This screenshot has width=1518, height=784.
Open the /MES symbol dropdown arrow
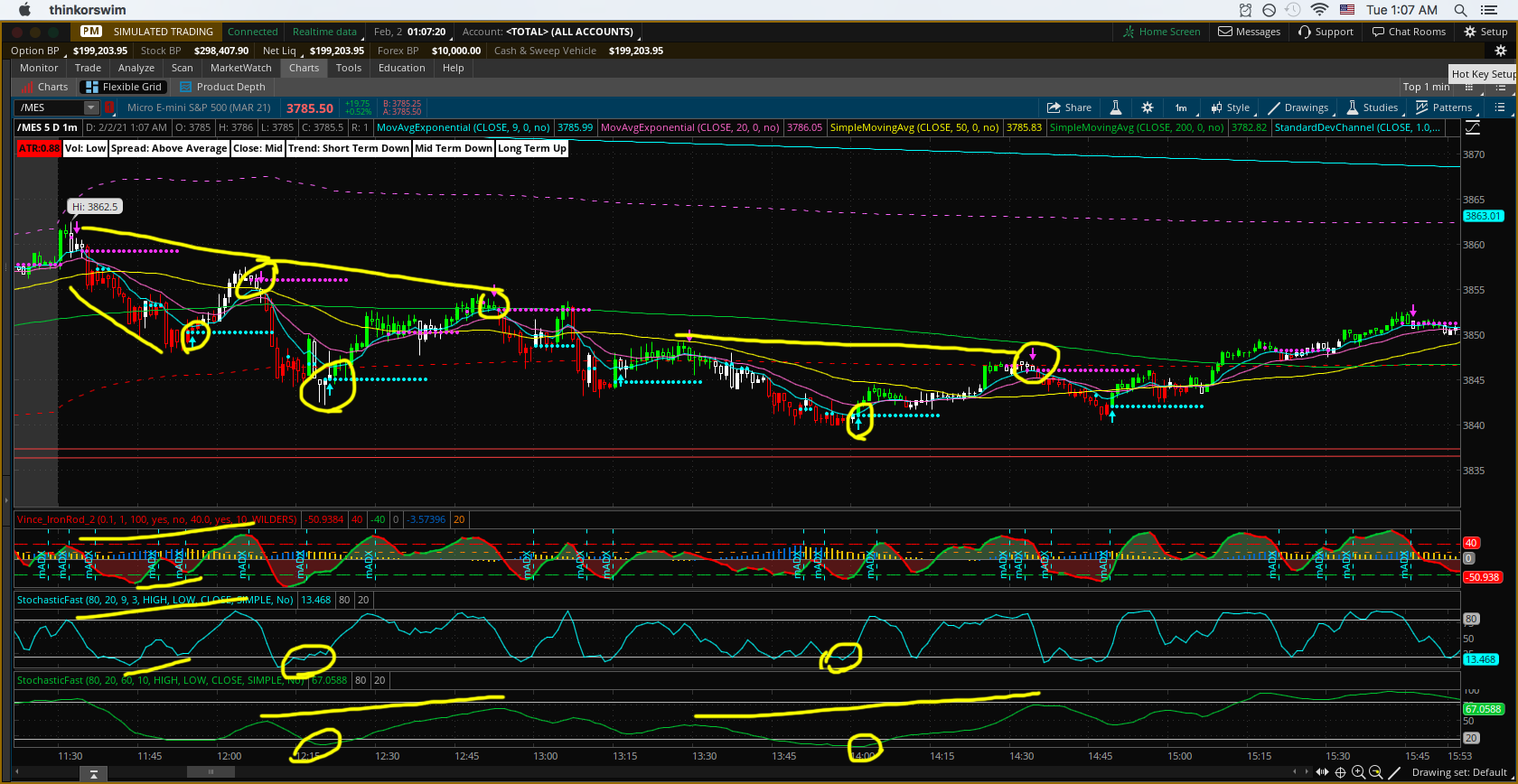pos(90,107)
